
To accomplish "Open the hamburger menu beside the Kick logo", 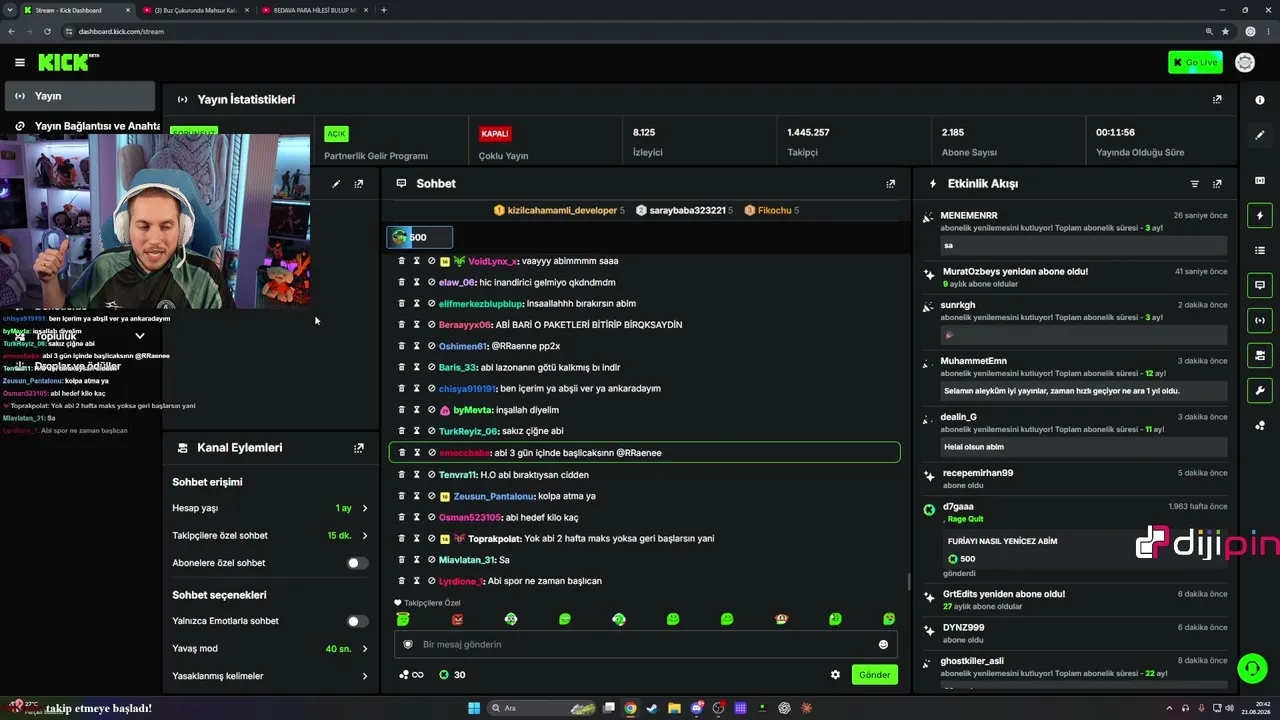I will coord(19,62).
